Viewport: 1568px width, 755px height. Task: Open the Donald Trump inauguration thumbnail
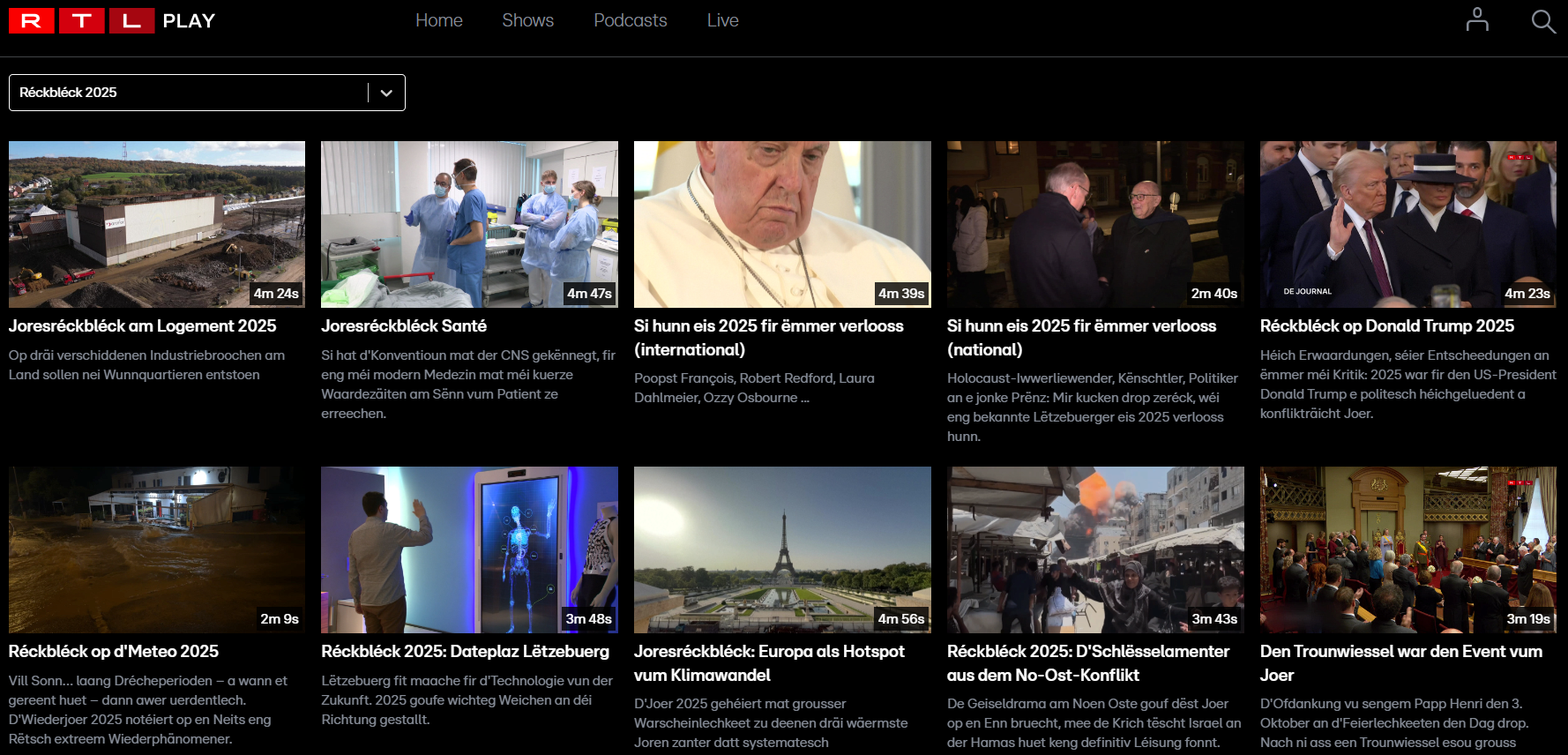coord(1407,224)
